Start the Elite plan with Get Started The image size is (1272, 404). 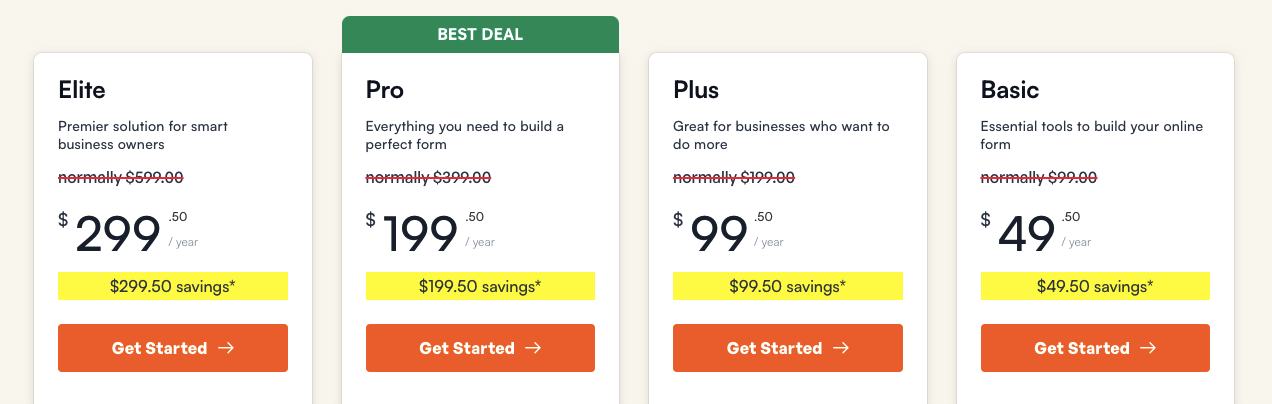click(x=173, y=348)
